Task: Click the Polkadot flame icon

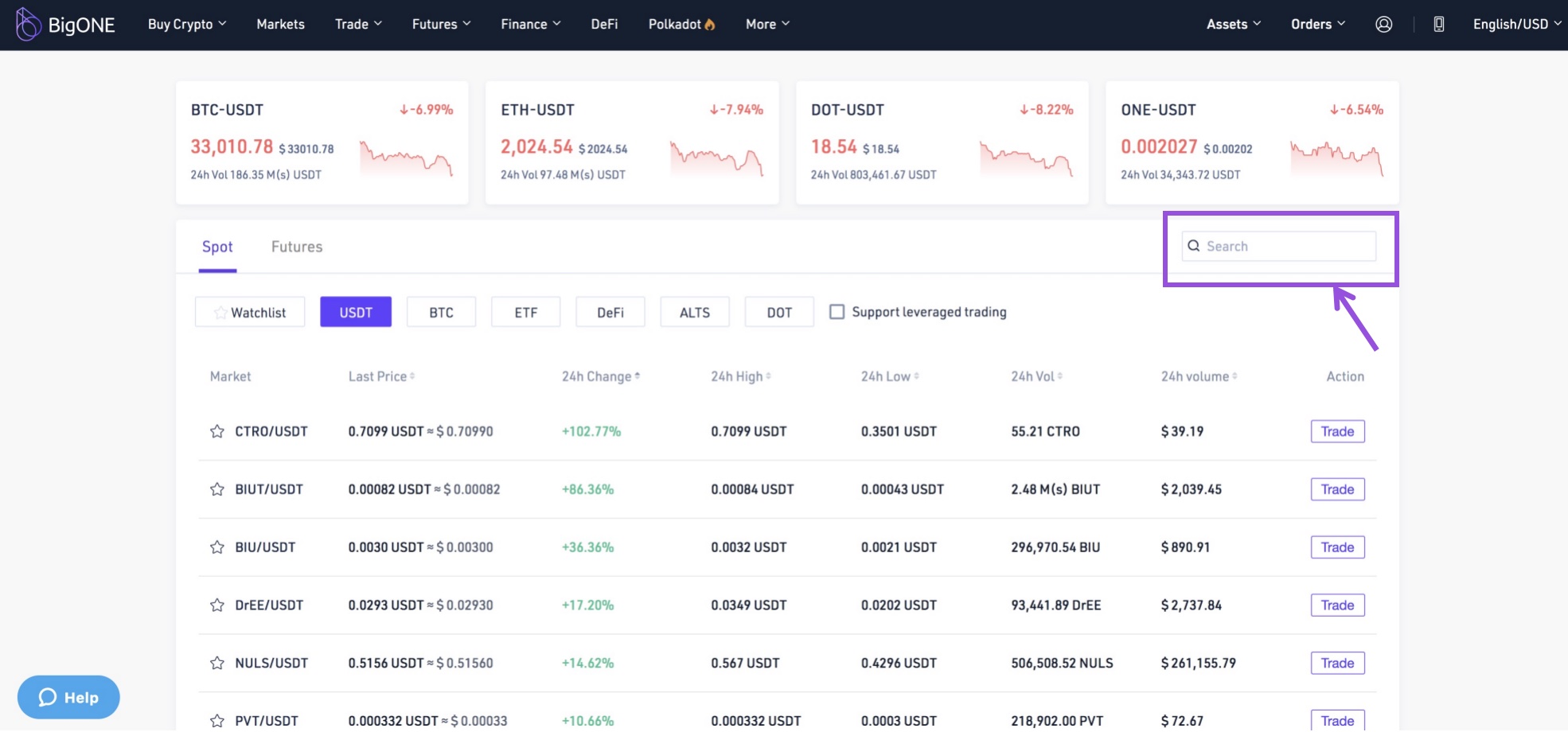Action: pos(710,25)
